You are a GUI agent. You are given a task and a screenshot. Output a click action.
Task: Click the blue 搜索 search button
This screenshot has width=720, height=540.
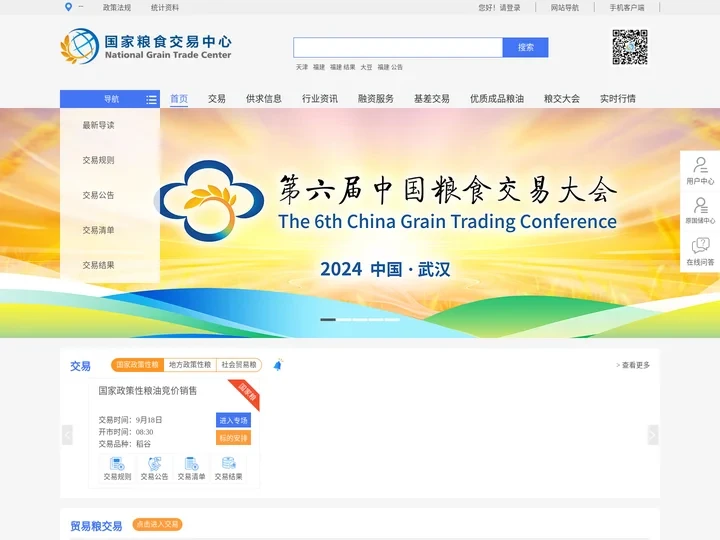pyautogui.click(x=525, y=47)
